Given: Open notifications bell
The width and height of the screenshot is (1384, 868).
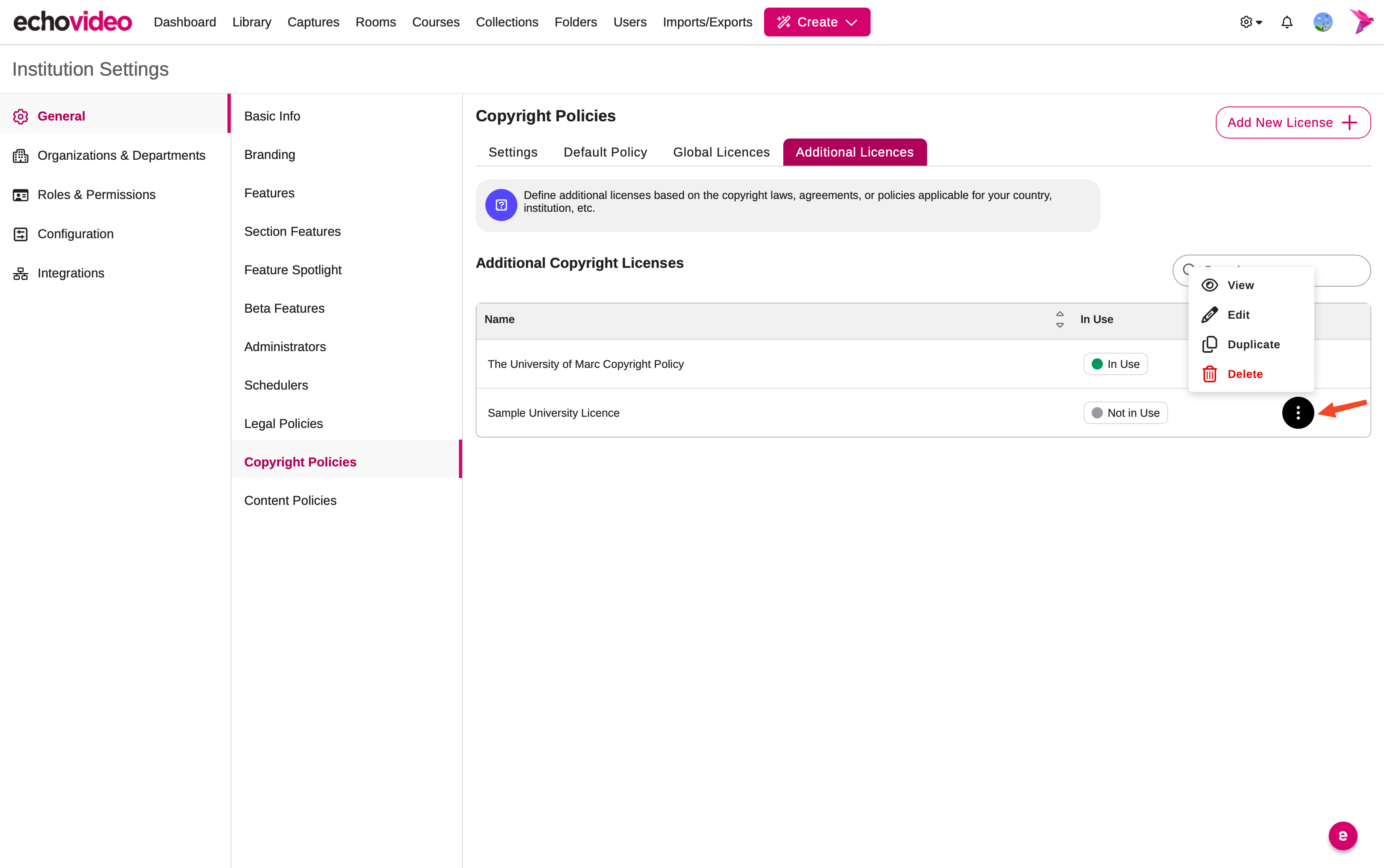Looking at the screenshot, I should tap(1287, 22).
